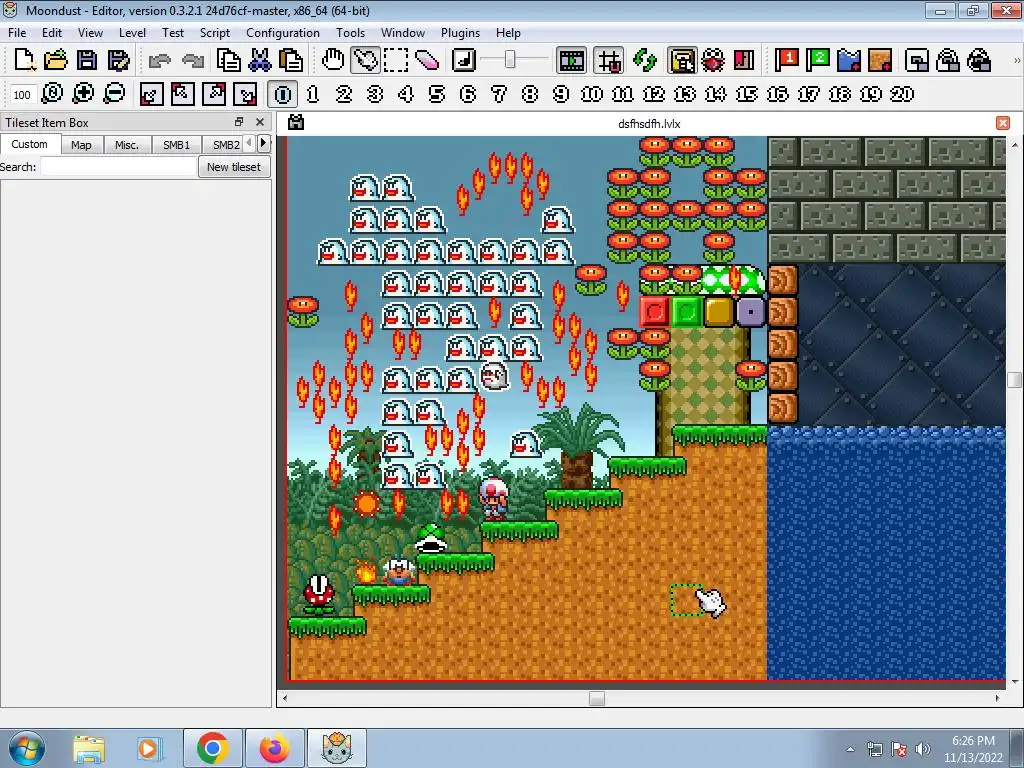This screenshot has width=1024, height=768.
Task: Click the Save As icon
Action: [118, 61]
